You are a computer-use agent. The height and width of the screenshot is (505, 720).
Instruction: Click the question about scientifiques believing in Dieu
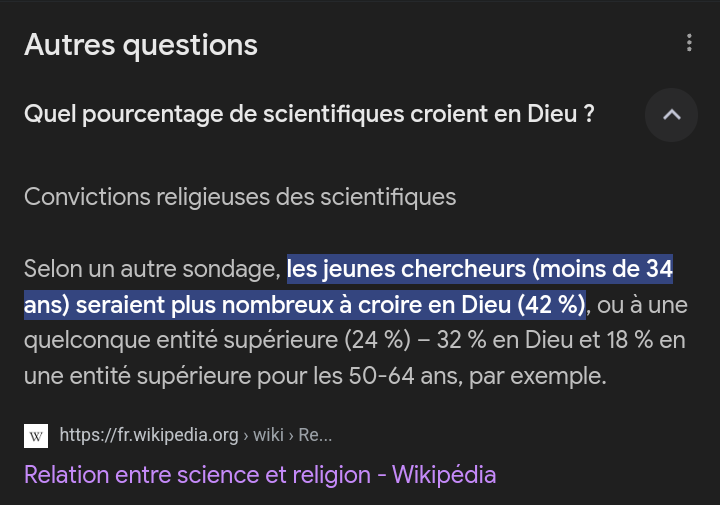coord(309,115)
